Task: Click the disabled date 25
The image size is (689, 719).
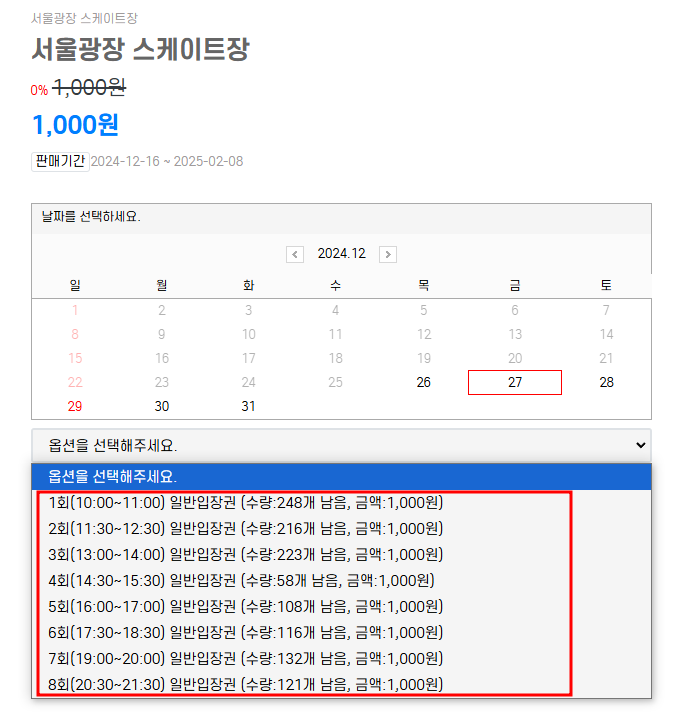Action: [336, 382]
